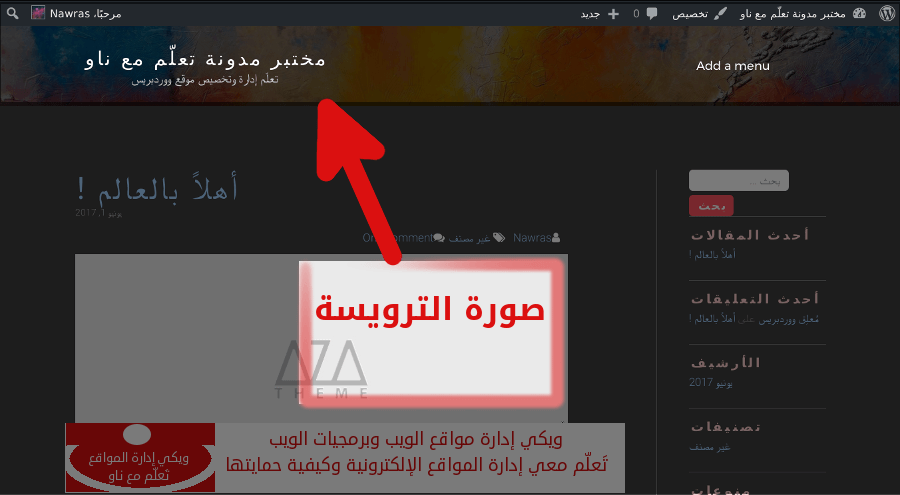
Task: Open the 'مختبر مدونة تعلّم مع ناو' admin bar site menu
Action: [x=792, y=13]
